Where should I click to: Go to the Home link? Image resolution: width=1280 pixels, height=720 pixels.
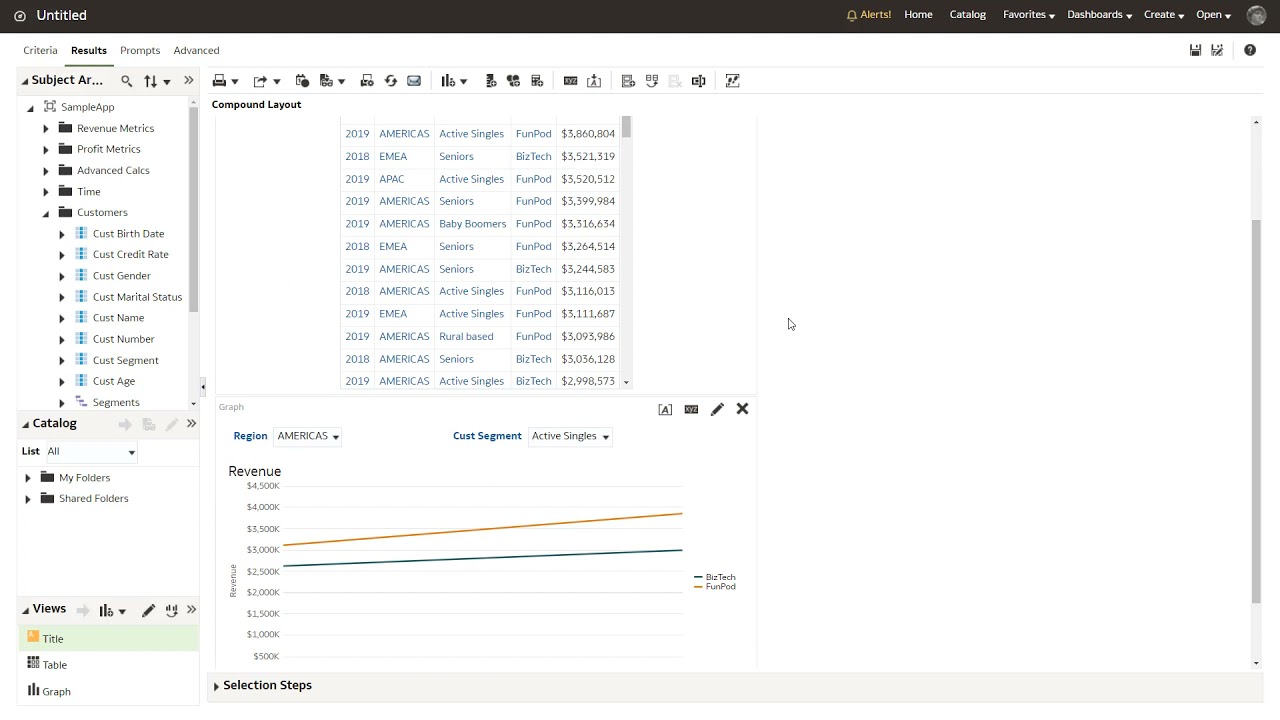point(918,15)
